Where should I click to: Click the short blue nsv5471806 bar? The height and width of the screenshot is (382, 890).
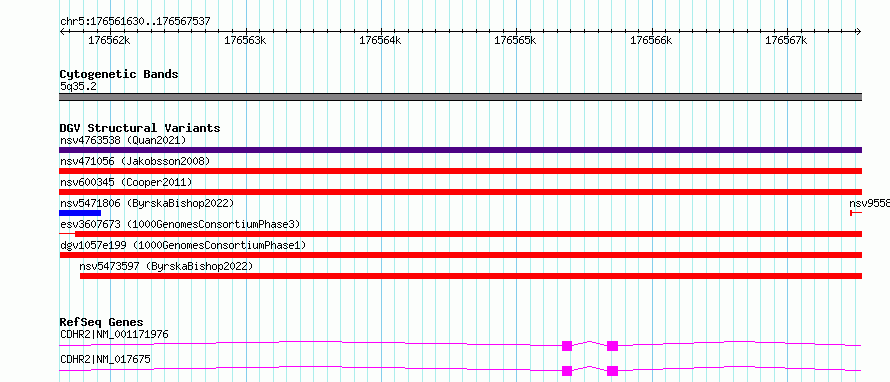coord(80,213)
